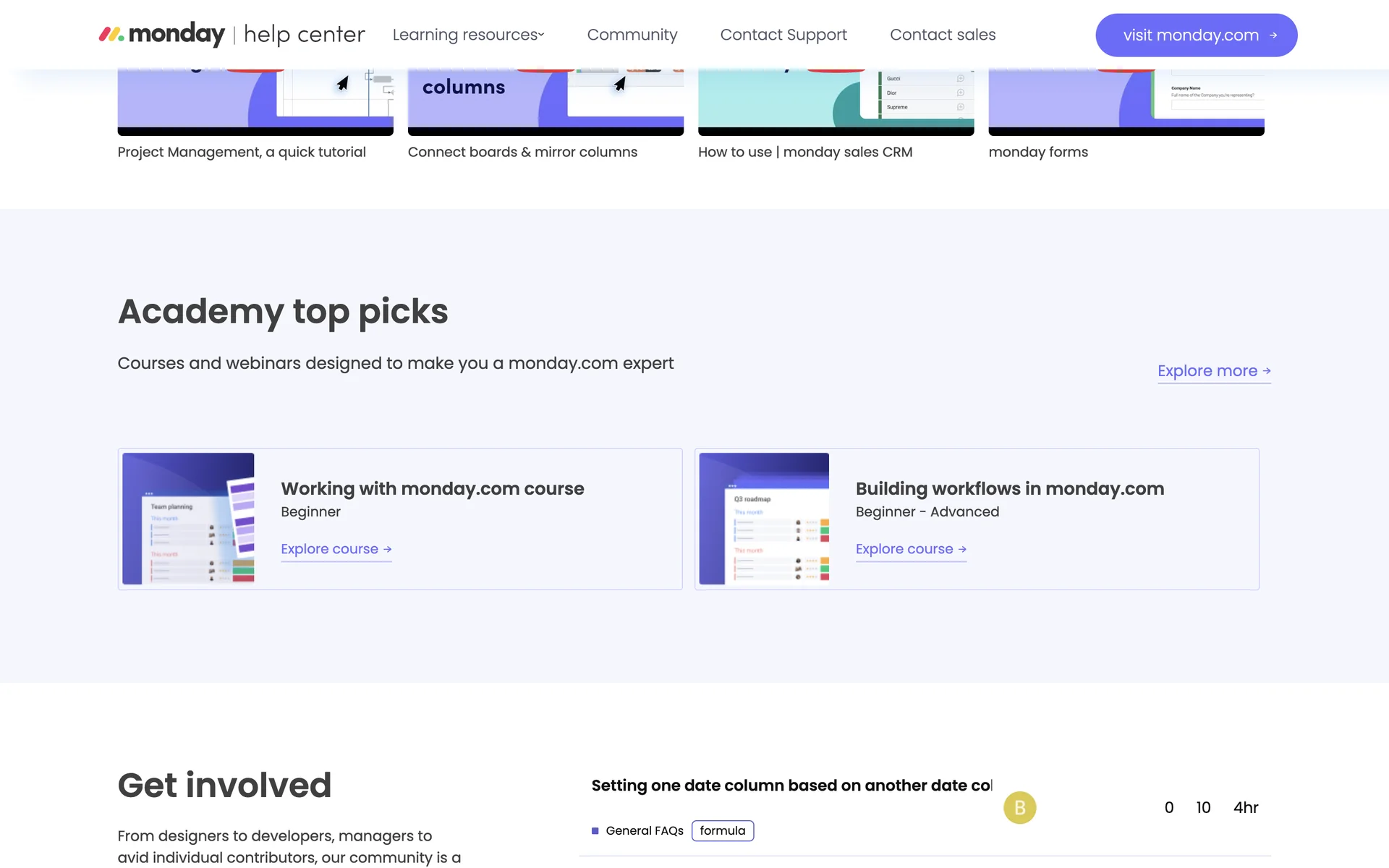
Task: Open the Working with monday.com course thumbnail
Action: tap(188, 518)
